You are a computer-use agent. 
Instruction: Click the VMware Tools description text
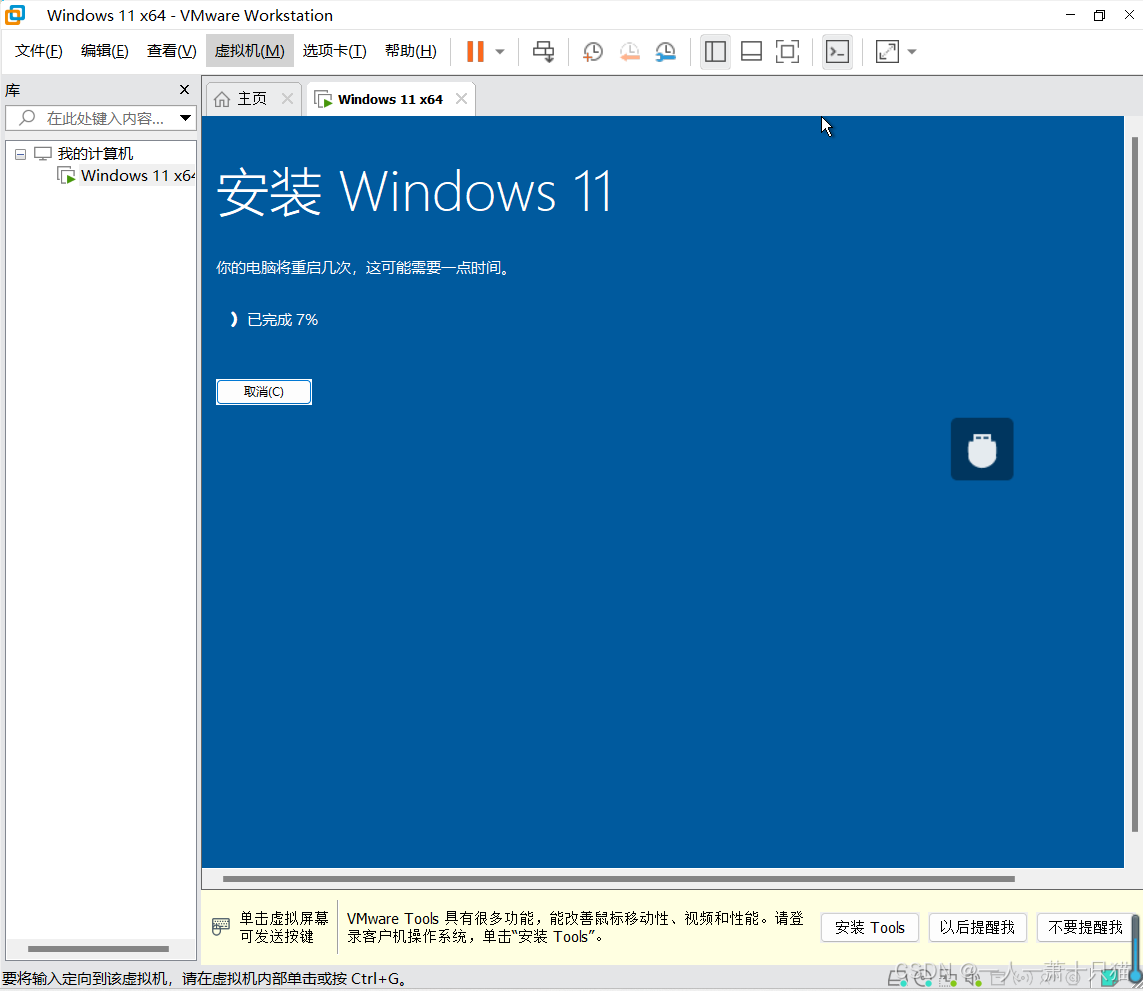tap(575, 928)
